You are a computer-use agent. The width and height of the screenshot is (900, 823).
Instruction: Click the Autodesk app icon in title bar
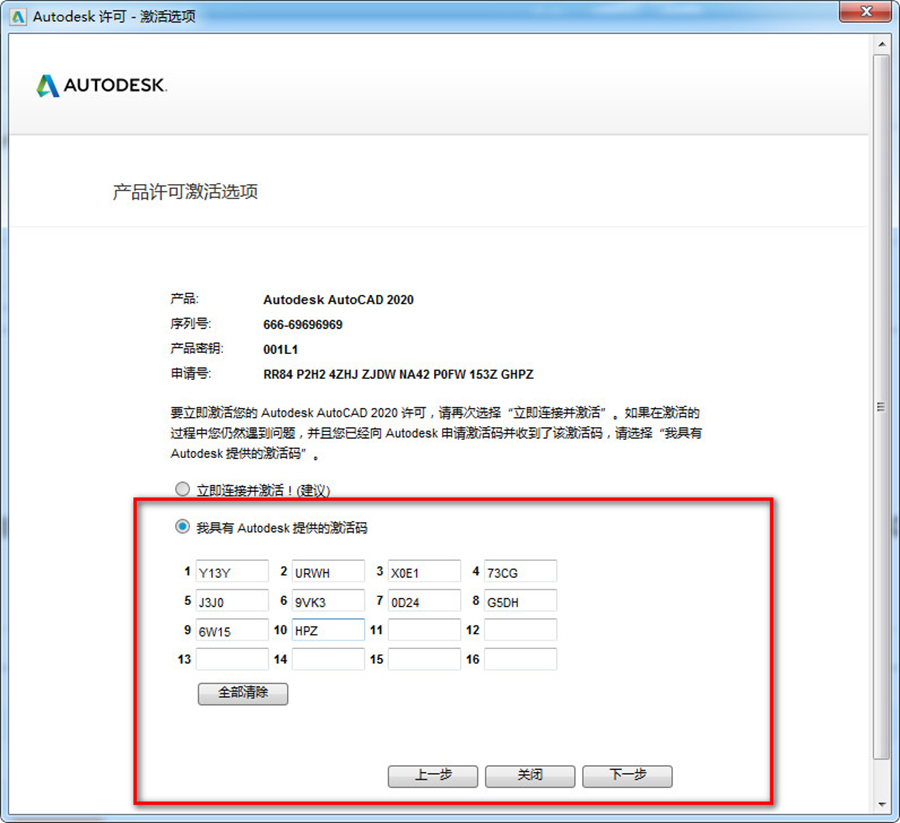pos(18,17)
